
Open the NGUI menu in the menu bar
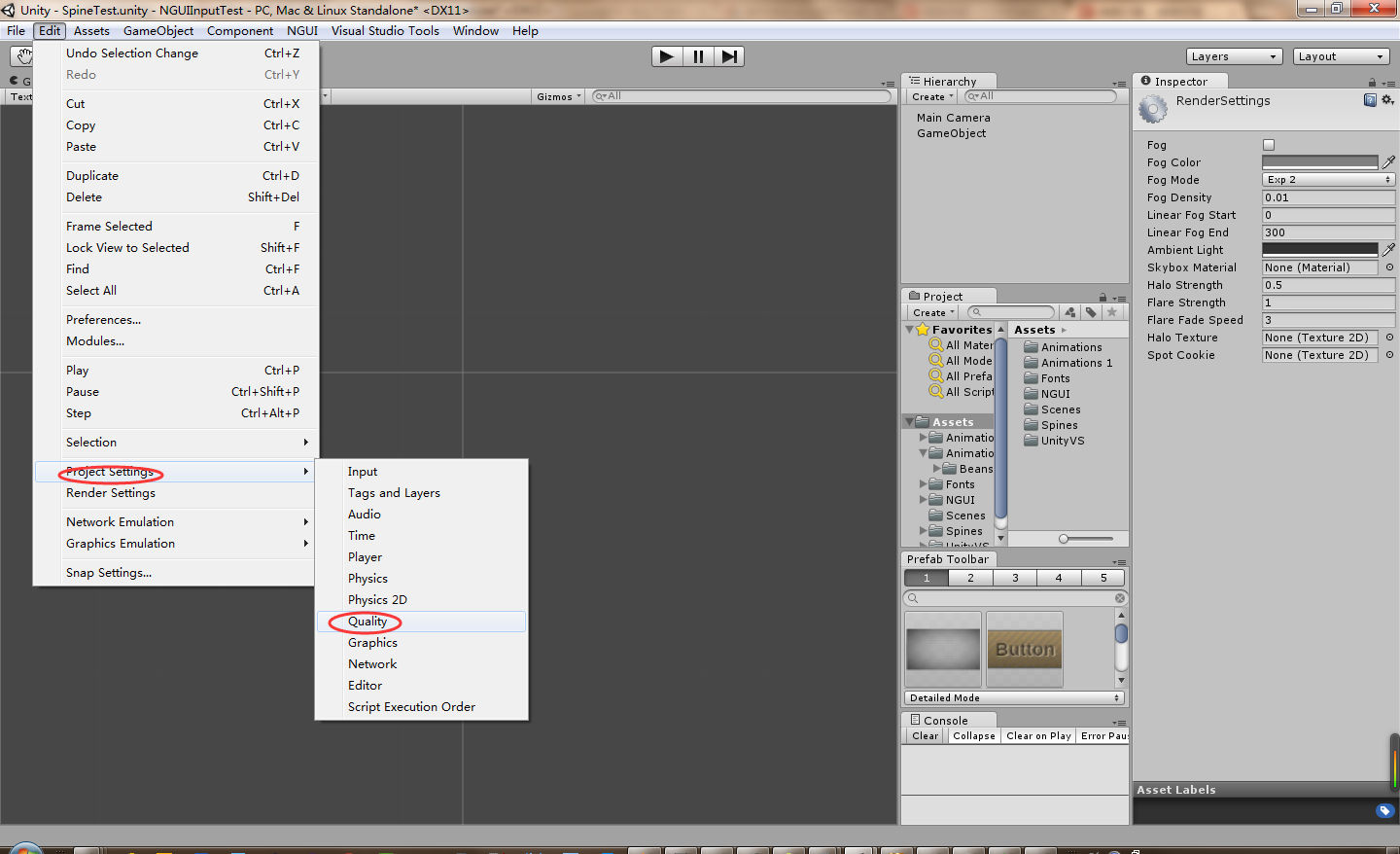pos(301,30)
